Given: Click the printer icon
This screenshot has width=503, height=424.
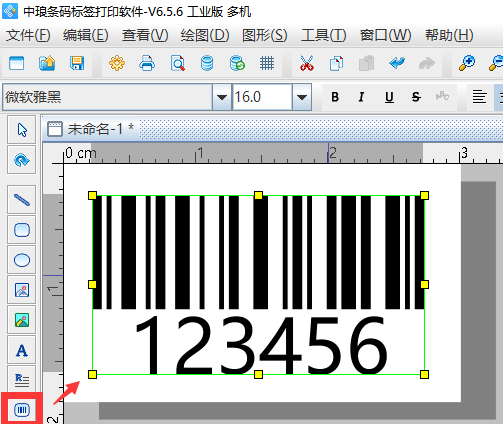Looking at the screenshot, I should click(147, 63).
